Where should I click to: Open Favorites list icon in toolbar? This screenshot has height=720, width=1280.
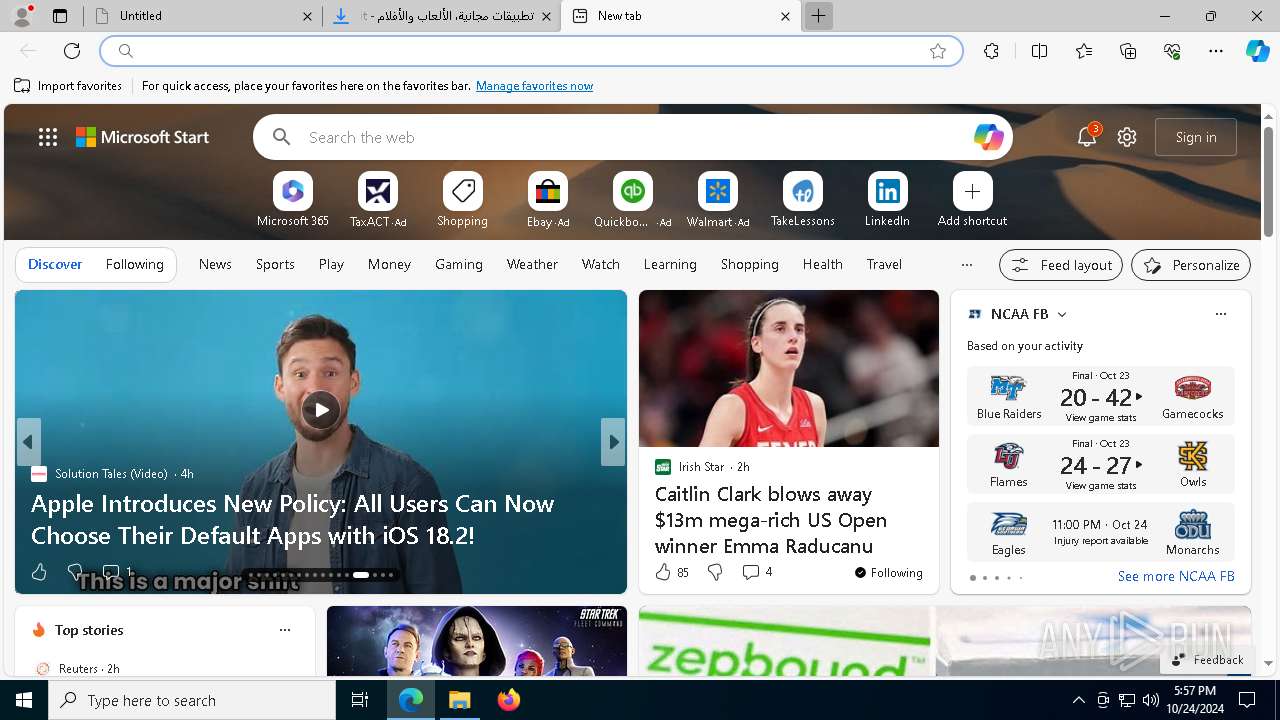(x=1084, y=51)
